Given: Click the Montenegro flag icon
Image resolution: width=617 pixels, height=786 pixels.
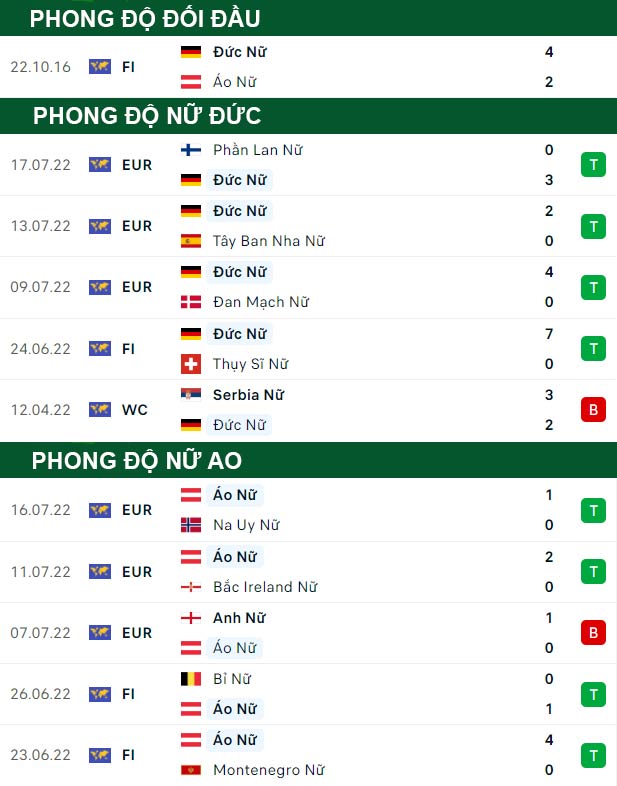Looking at the screenshot, I should point(191,770).
